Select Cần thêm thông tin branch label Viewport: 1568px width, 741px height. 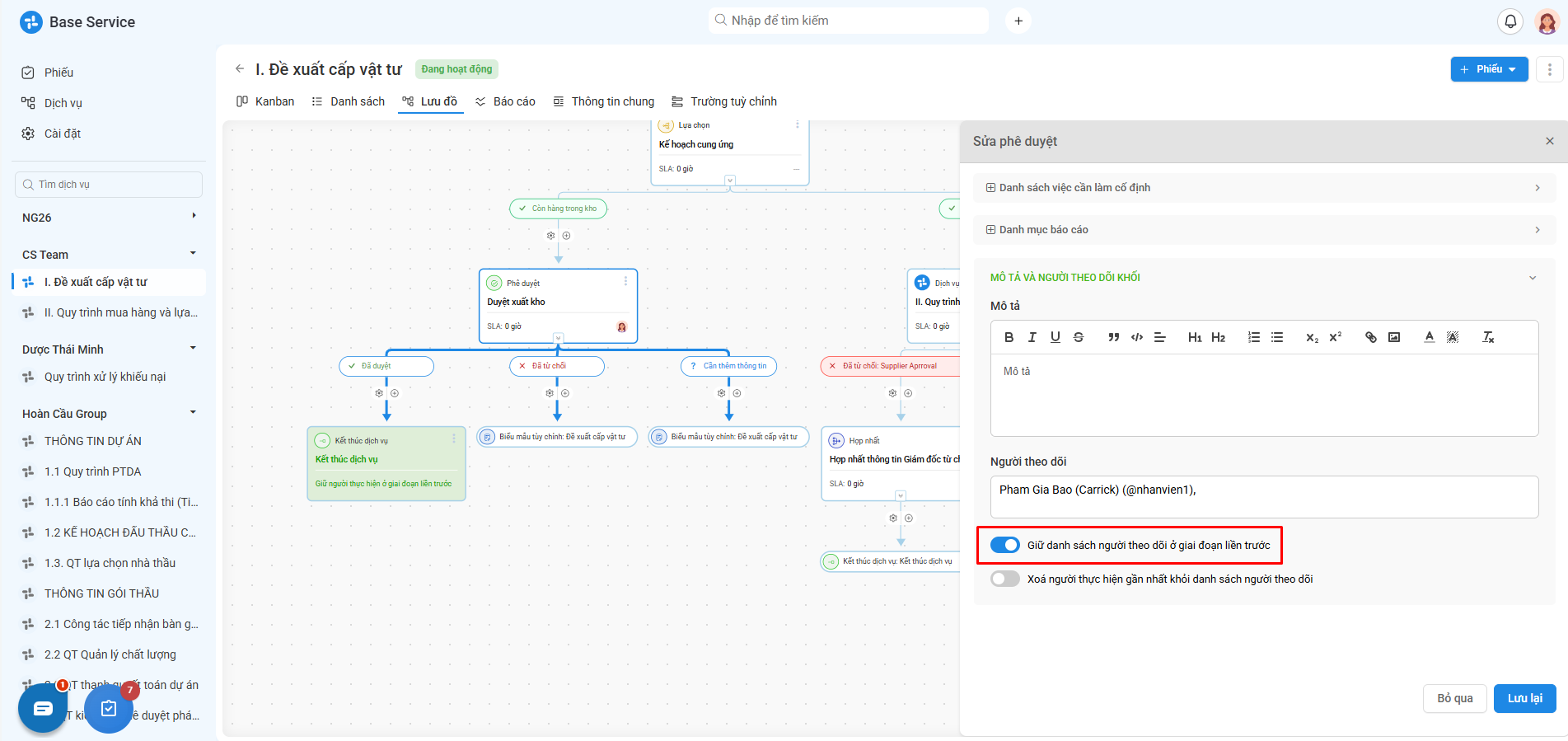[x=728, y=366]
